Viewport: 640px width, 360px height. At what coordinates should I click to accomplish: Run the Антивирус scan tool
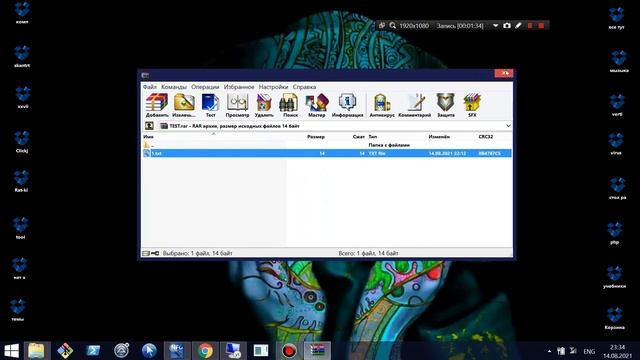coord(382,105)
